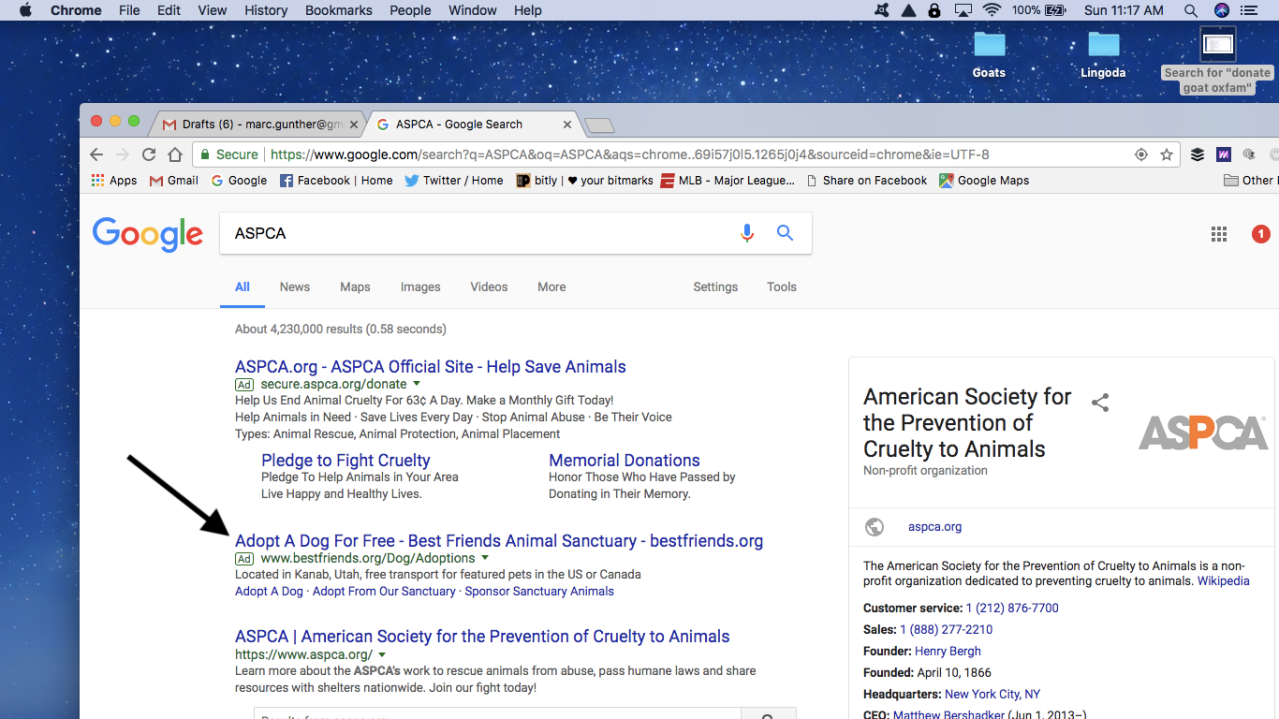This screenshot has height=719, width=1279.
Task: Click the blue search magnifier icon
Action: click(x=785, y=233)
